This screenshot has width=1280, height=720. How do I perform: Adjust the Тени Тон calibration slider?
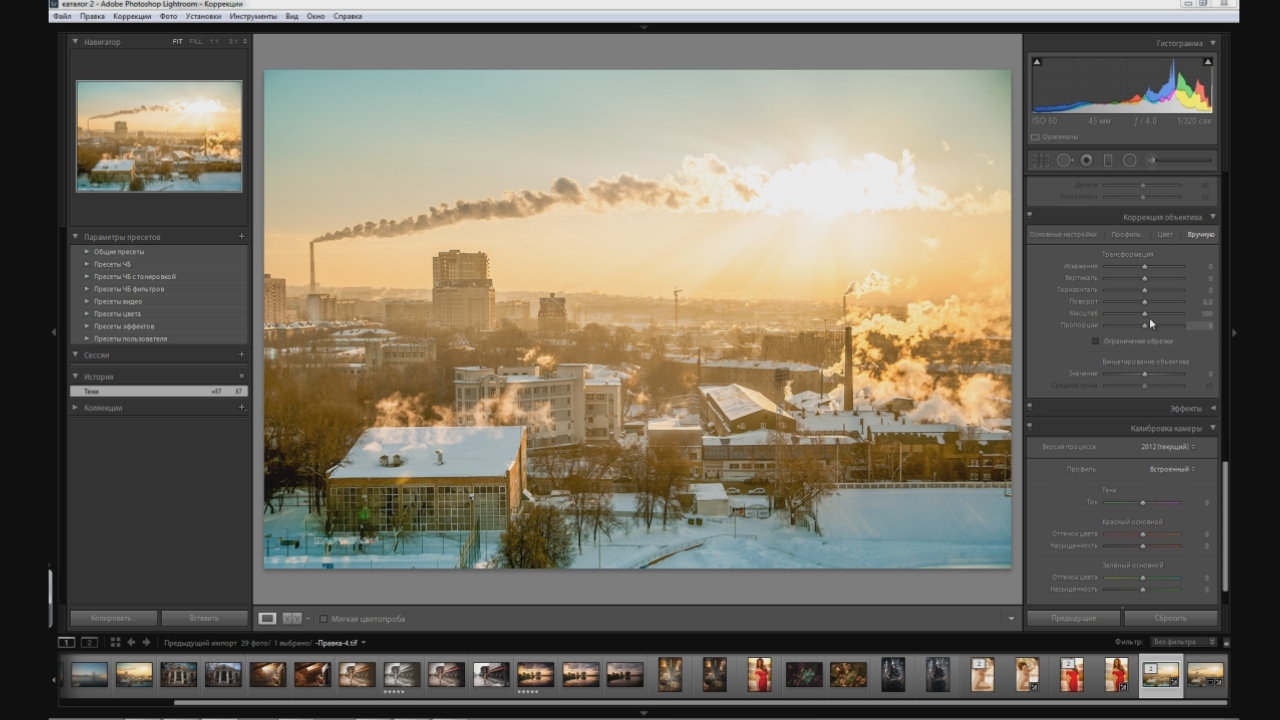point(1142,502)
